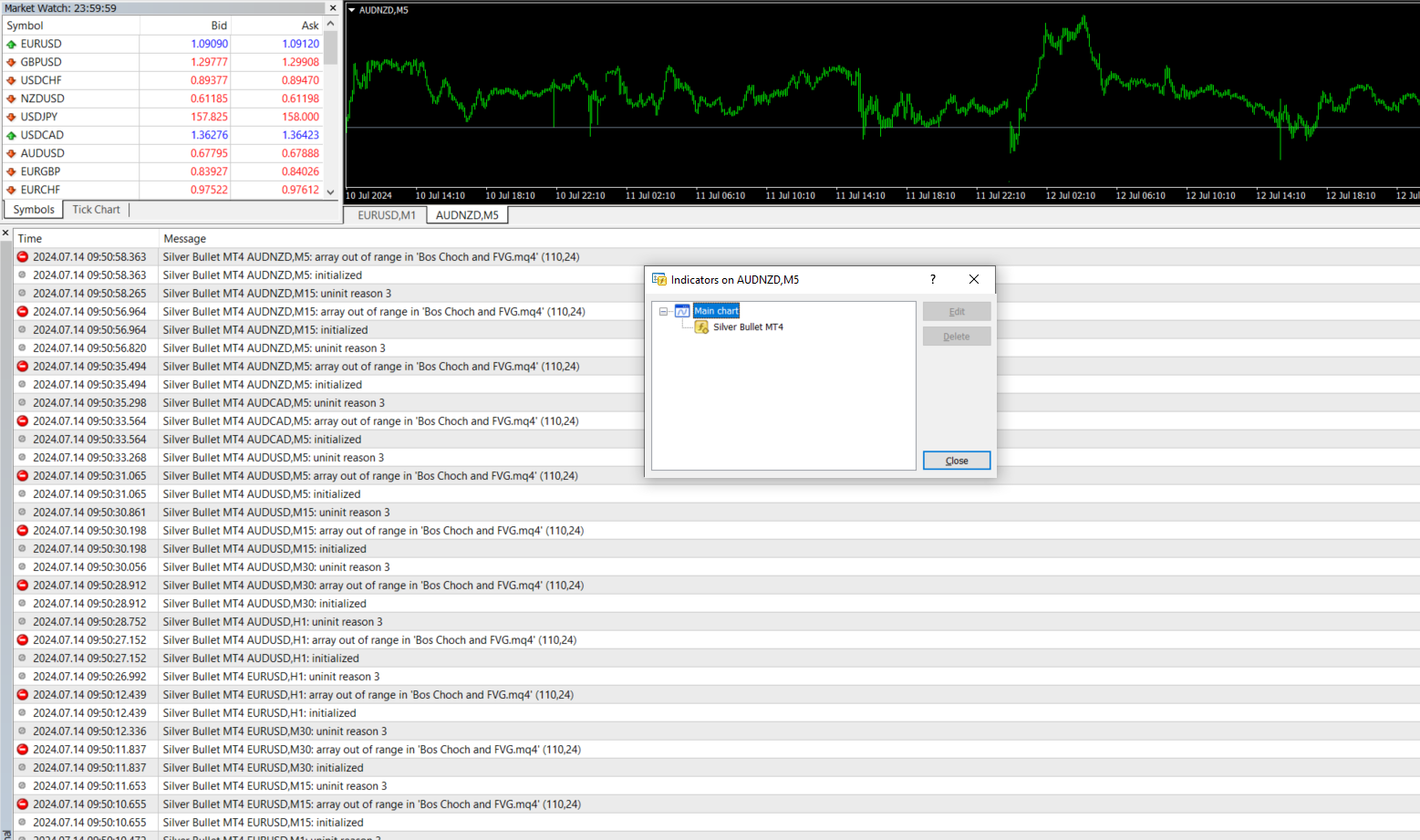Click the 12 Jul 02:10 time axis label
1420x840 pixels.
tap(1071, 196)
